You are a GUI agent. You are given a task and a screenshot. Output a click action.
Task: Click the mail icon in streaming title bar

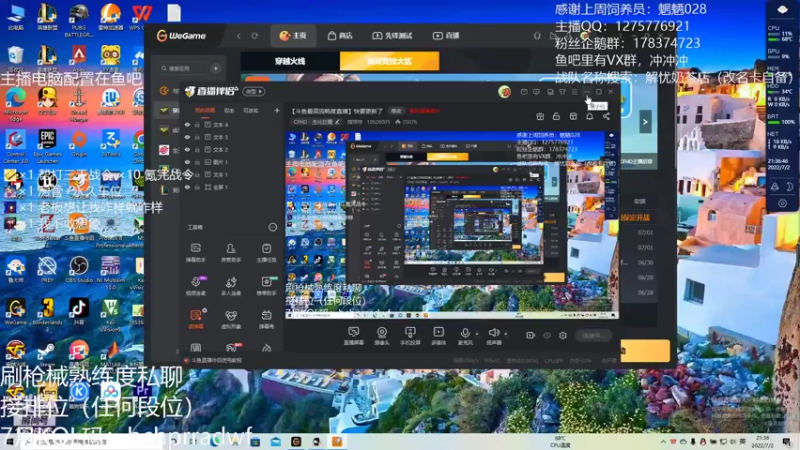point(524,92)
